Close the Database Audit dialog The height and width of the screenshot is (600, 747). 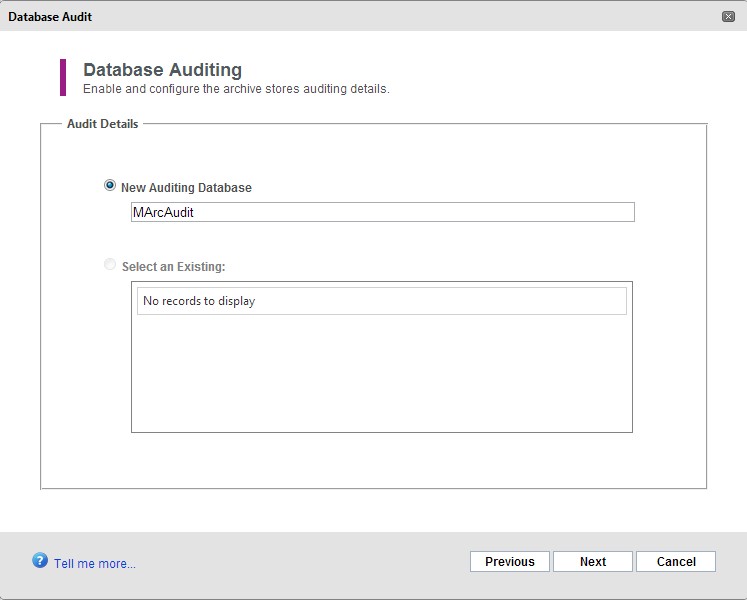click(728, 17)
